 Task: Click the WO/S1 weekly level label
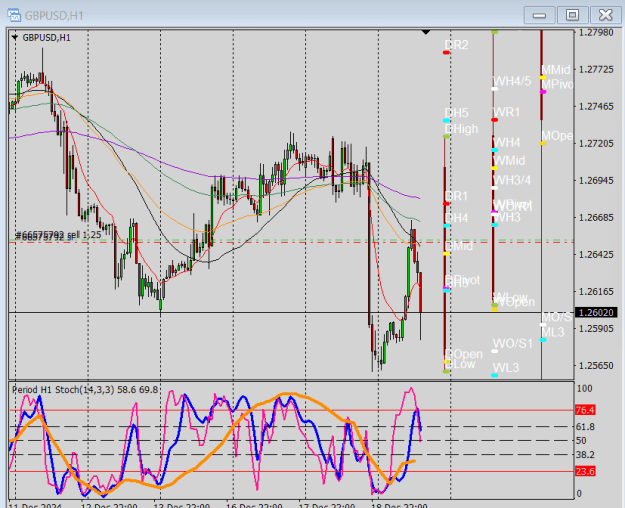pyautogui.click(x=513, y=343)
